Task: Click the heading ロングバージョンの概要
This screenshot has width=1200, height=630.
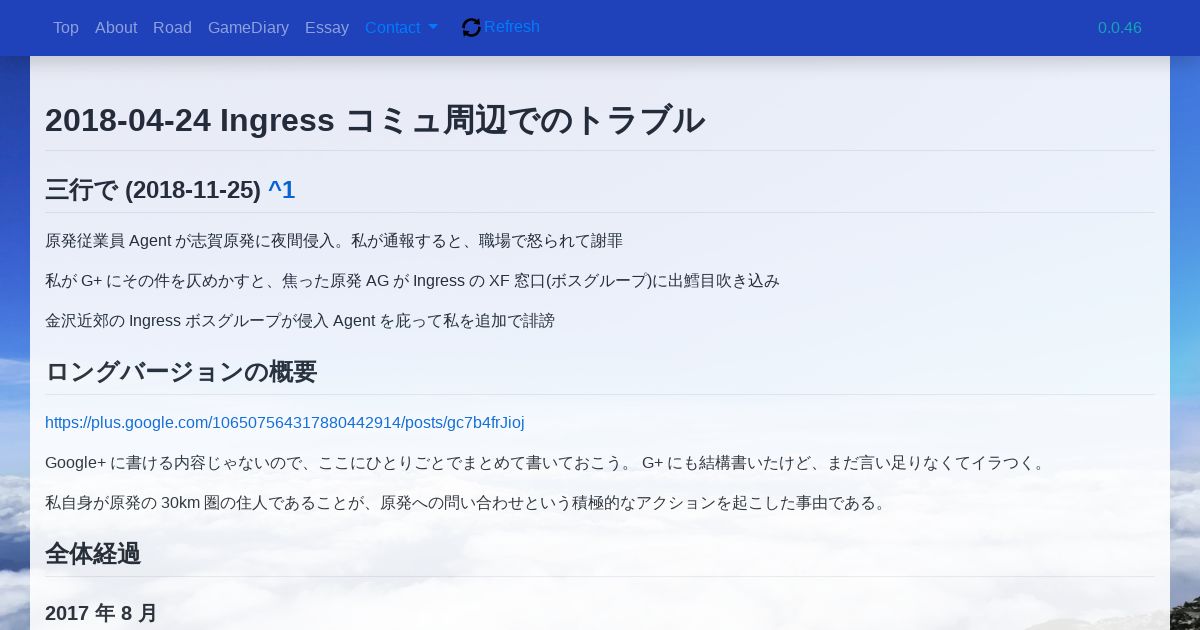Action: click(x=181, y=372)
